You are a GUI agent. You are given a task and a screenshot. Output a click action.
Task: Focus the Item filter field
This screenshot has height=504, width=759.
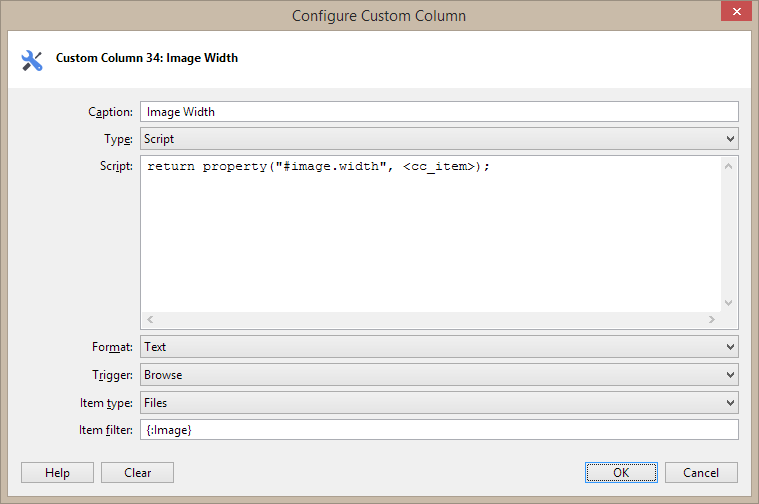(438, 430)
